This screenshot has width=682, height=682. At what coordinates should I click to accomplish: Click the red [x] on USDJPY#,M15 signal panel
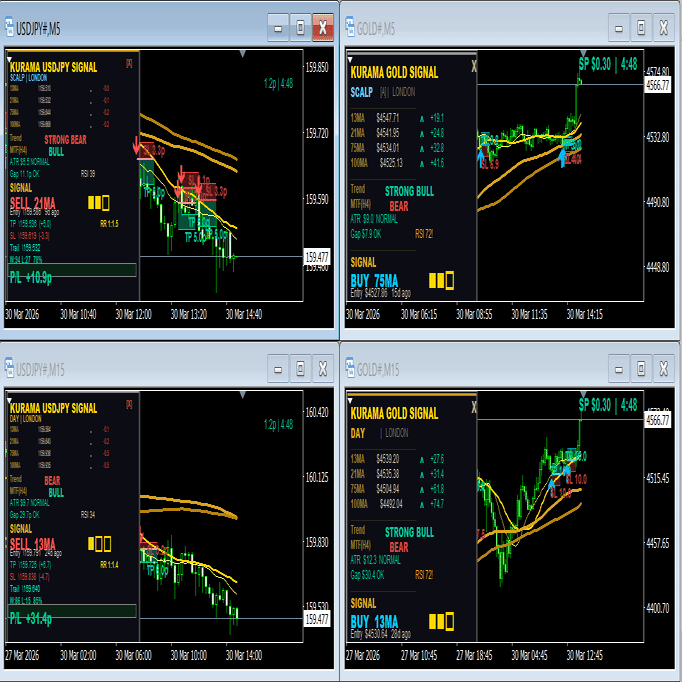pyautogui.click(x=129, y=405)
